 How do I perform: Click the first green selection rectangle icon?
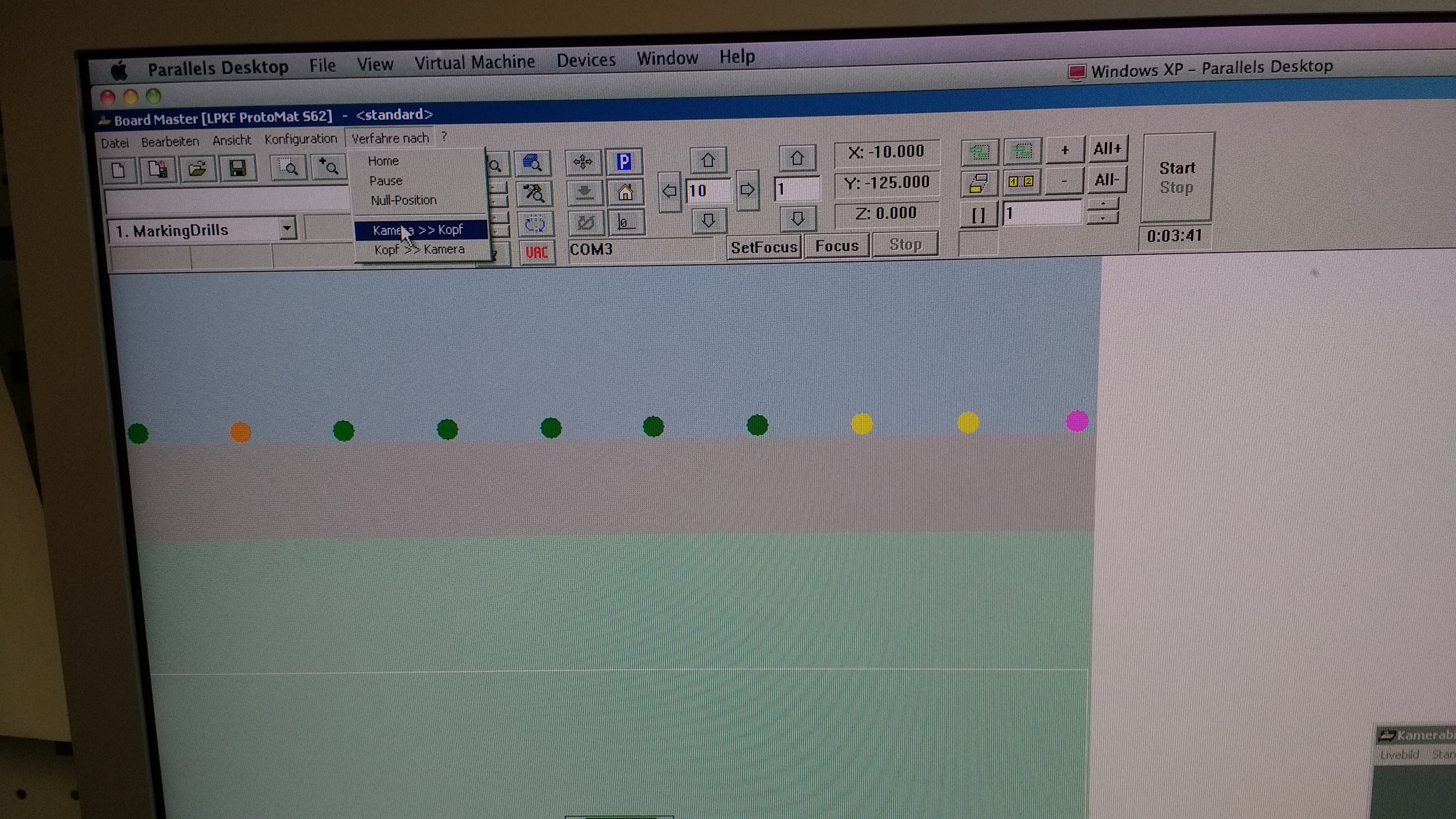(980, 152)
